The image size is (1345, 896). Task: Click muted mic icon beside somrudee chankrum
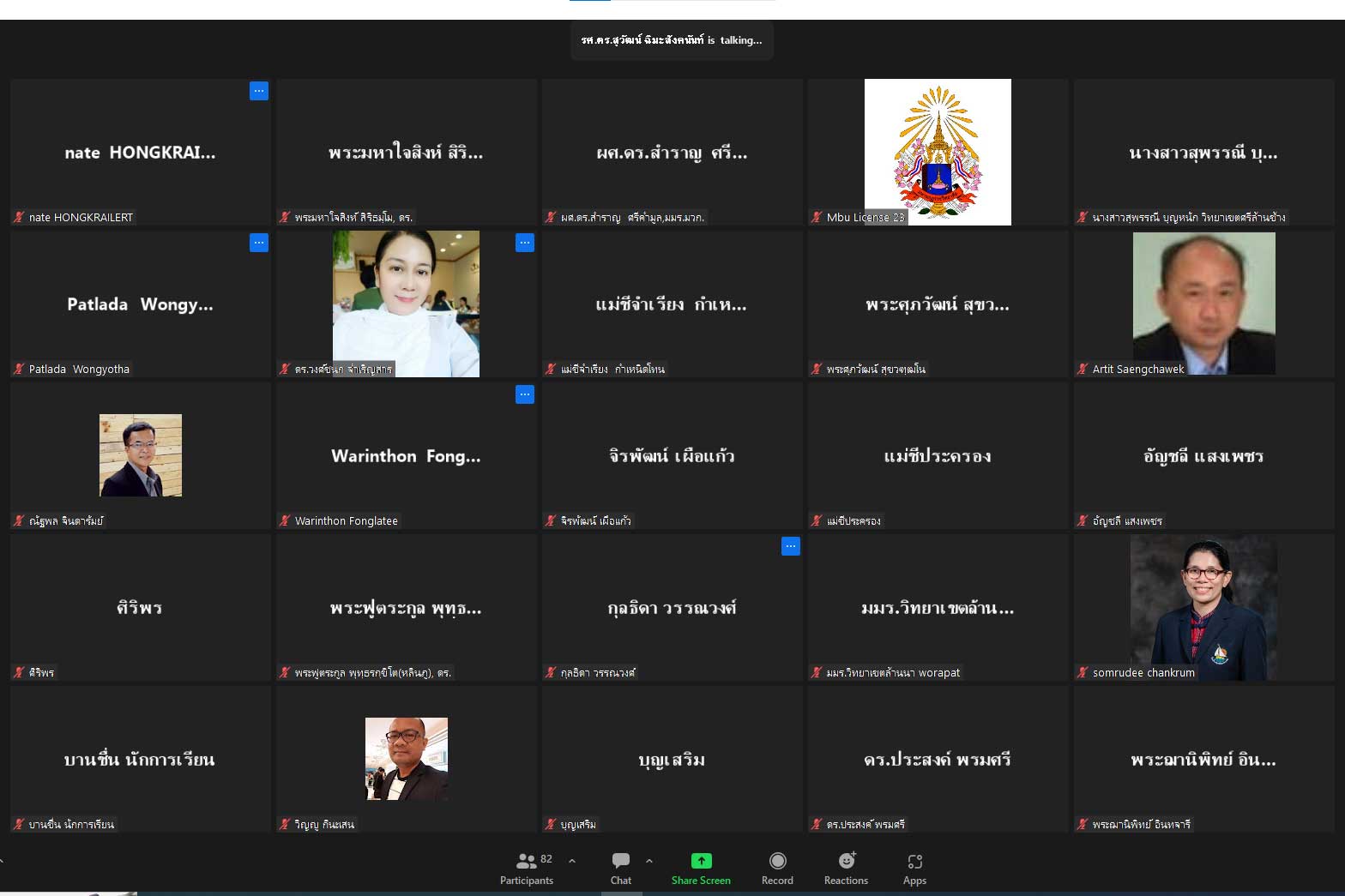(1083, 673)
